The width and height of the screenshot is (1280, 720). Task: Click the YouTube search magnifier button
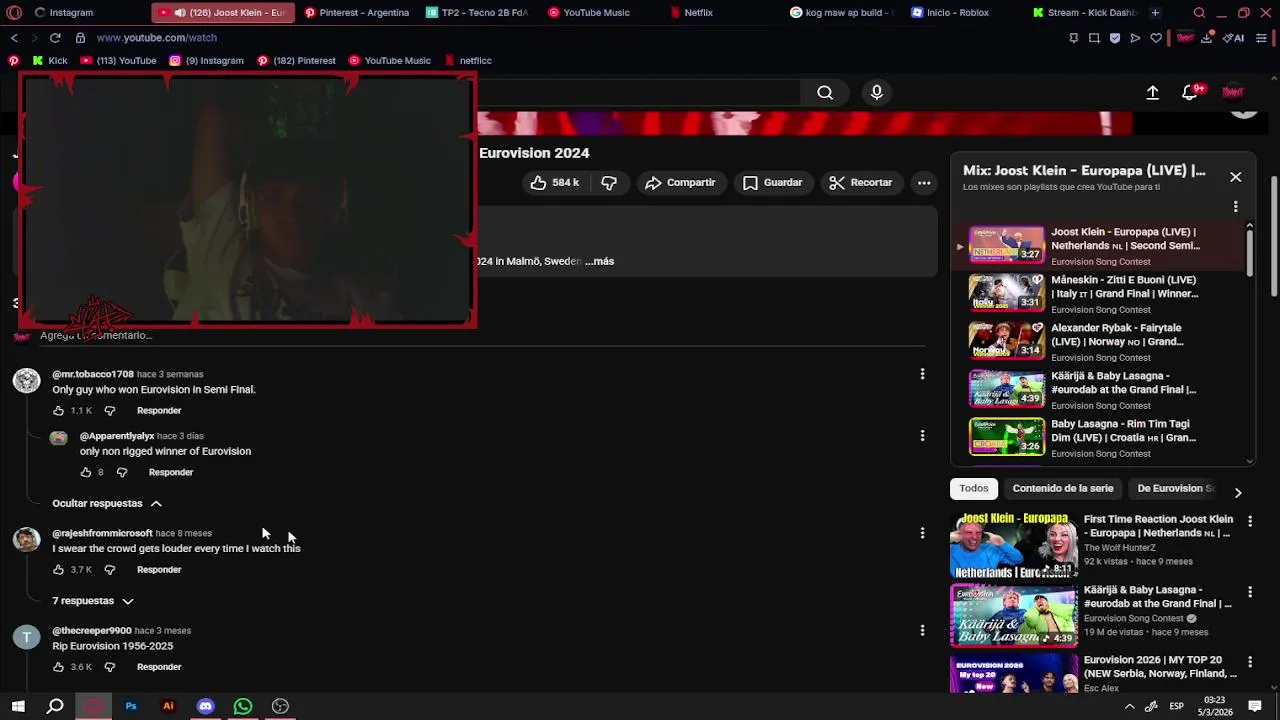tap(825, 93)
